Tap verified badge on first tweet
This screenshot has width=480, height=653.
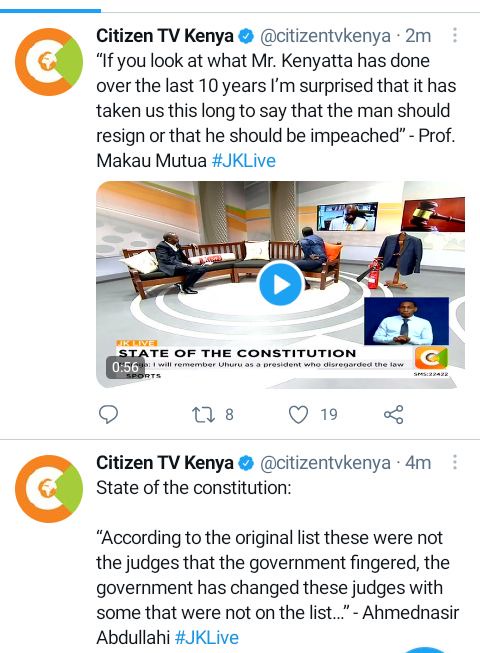click(246, 36)
